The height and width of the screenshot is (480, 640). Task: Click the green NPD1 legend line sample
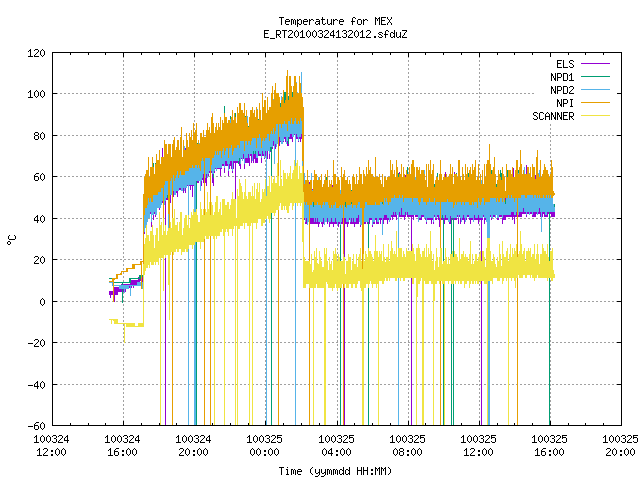pos(596,77)
